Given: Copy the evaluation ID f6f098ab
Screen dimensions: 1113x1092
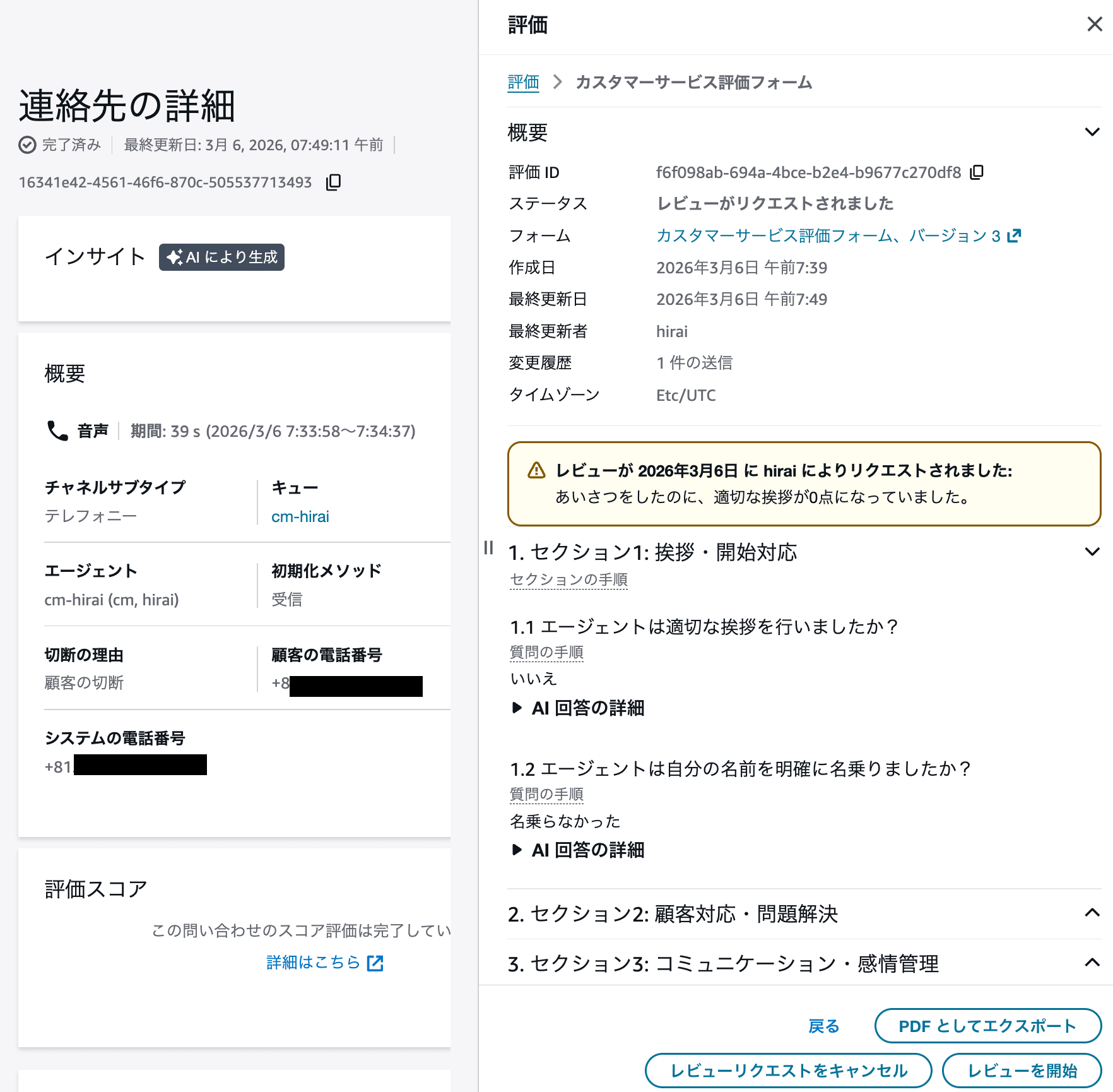Looking at the screenshot, I should click(977, 172).
